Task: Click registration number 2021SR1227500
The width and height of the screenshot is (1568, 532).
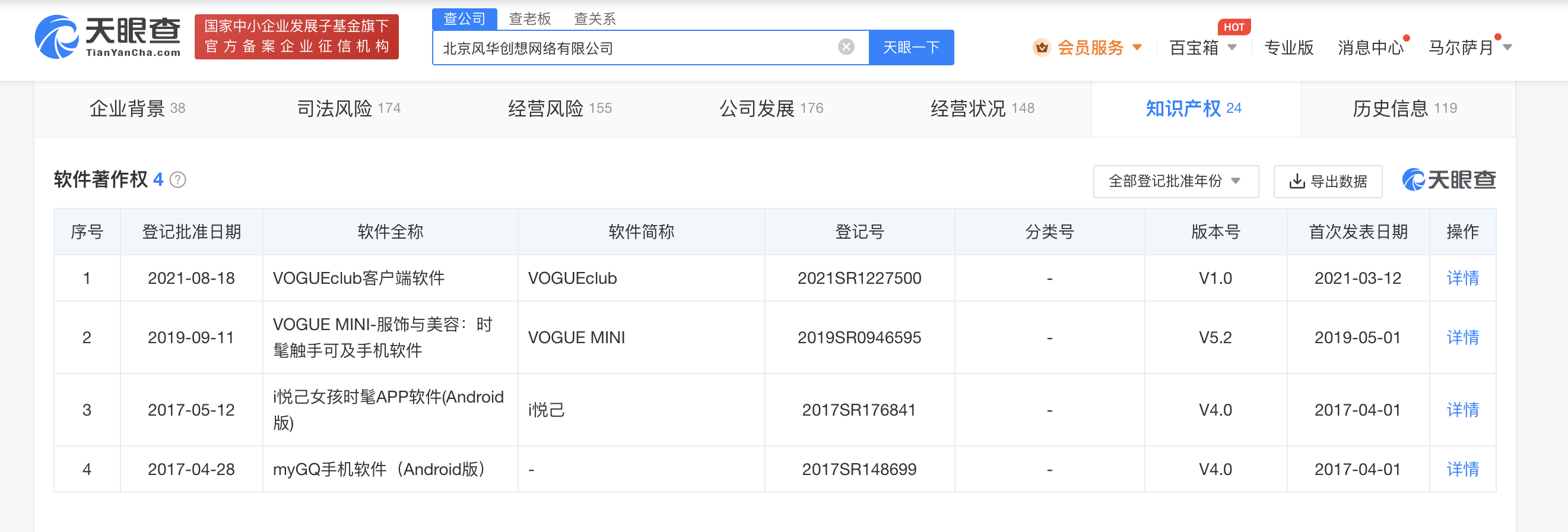Action: [x=859, y=278]
